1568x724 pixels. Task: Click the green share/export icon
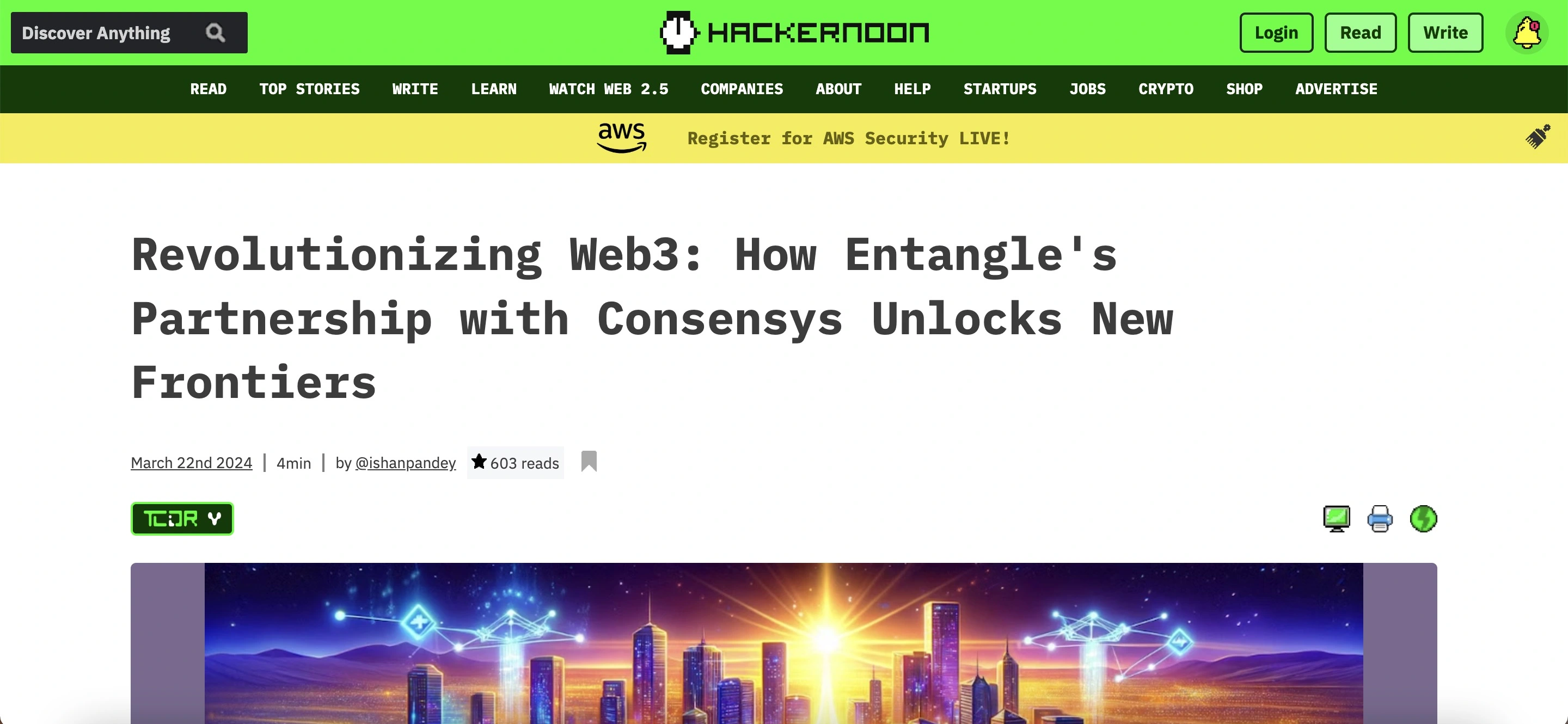[x=1422, y=518]
